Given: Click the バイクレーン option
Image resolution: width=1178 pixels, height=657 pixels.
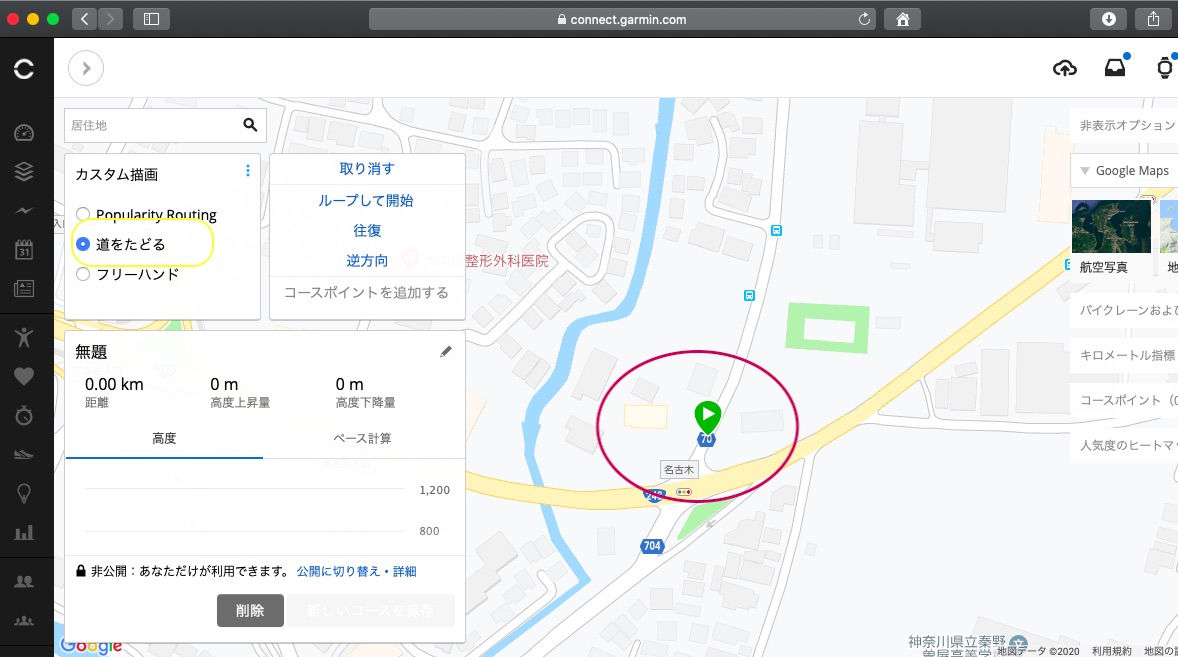Looking at the screenshot, I should [x=1126, y=310].
